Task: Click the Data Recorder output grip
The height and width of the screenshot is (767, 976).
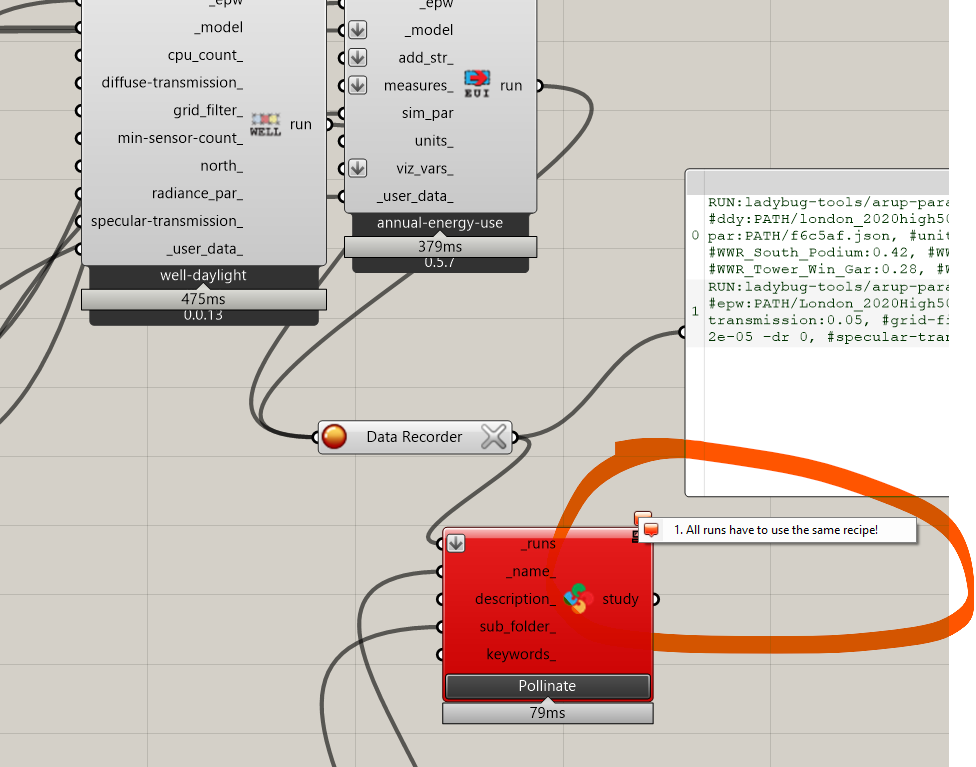Action: pyautogui.click(x=515, y=437)
